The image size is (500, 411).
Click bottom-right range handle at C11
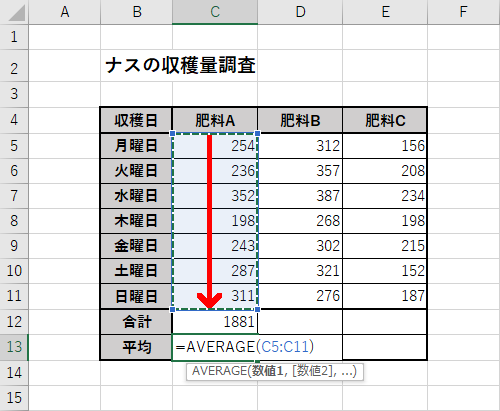click(x=257, y=309)
